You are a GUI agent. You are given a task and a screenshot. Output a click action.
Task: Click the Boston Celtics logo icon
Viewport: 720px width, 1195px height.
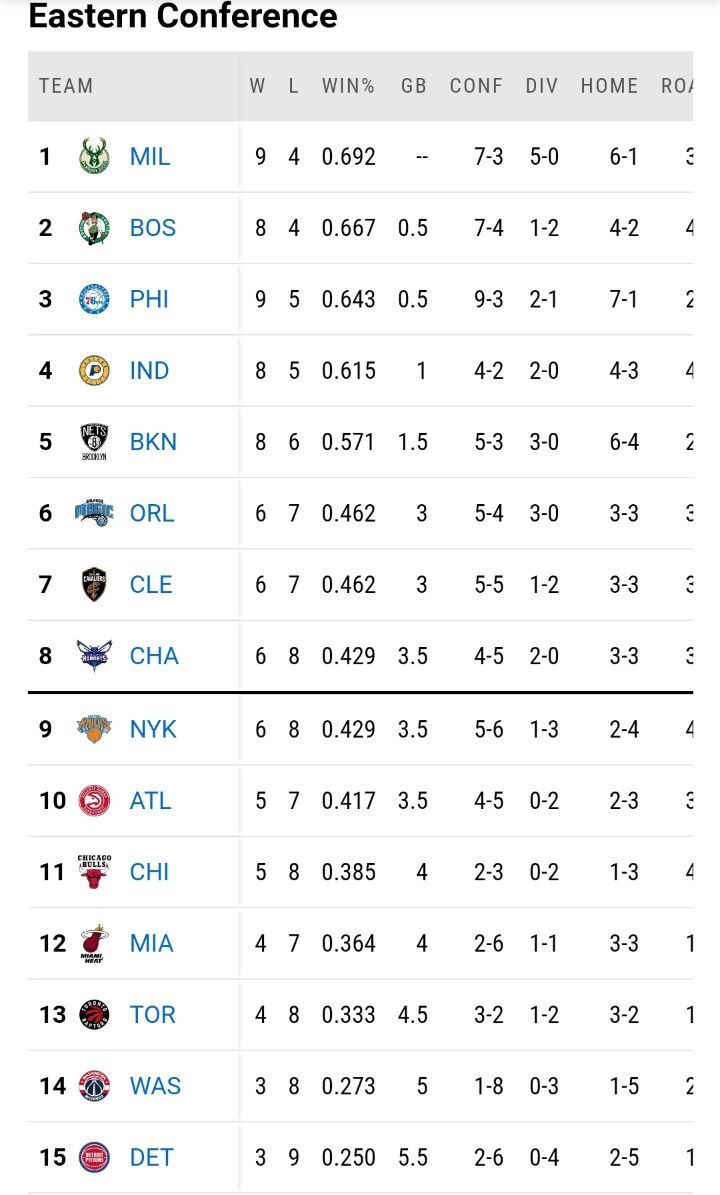point(94,228)
